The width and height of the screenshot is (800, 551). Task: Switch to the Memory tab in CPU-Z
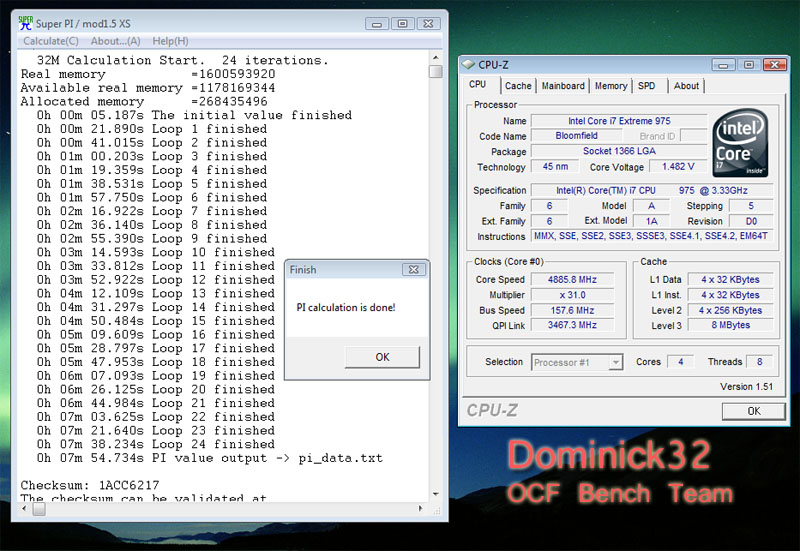pos(611,86)
